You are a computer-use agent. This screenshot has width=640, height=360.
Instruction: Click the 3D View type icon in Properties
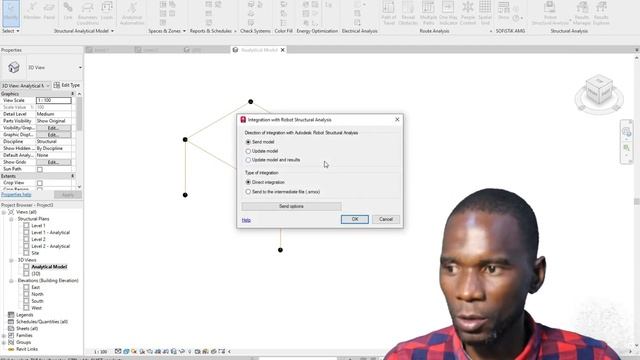click(13, 67)
